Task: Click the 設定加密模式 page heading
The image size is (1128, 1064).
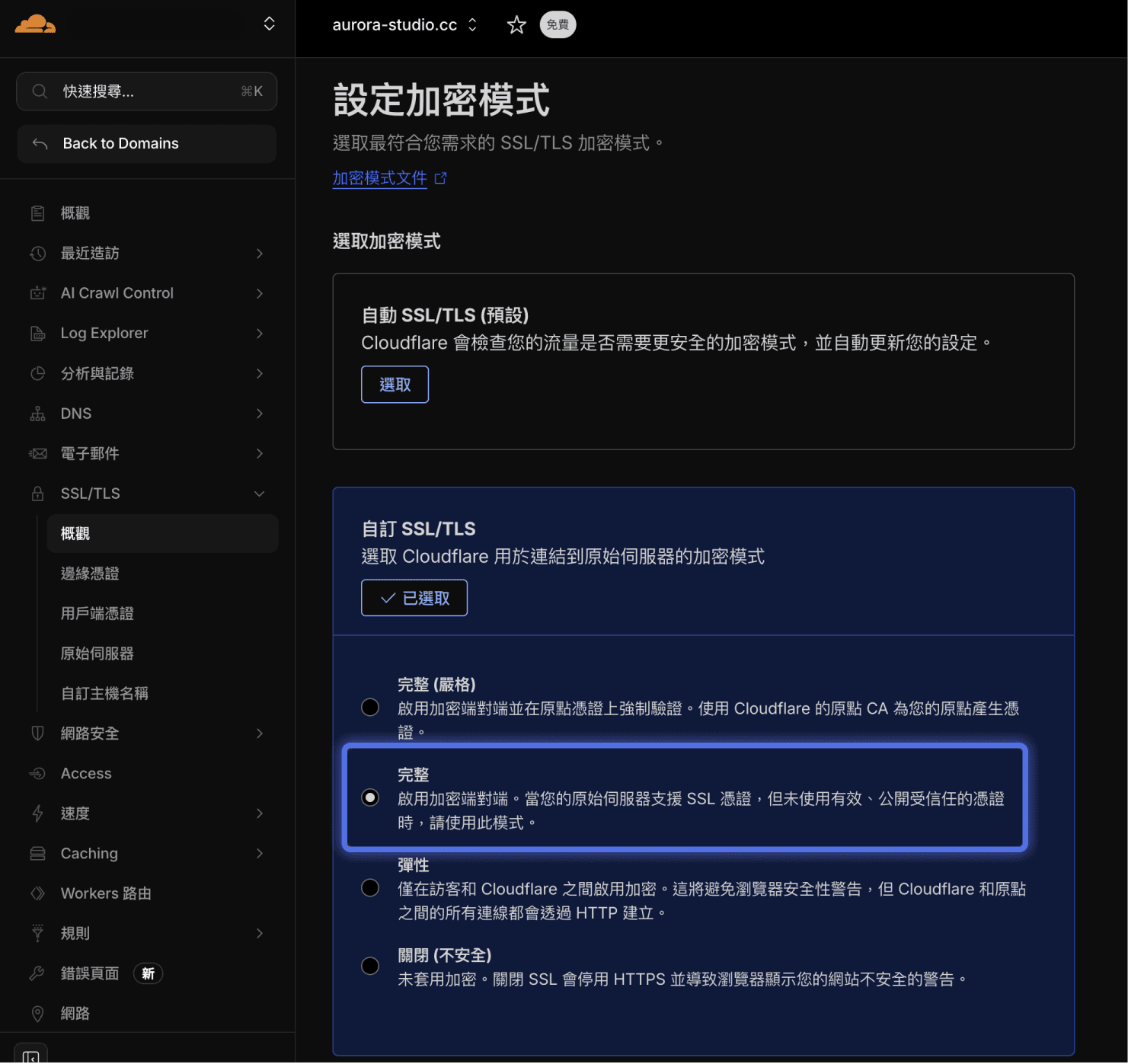Action: (x=441, y=101)
